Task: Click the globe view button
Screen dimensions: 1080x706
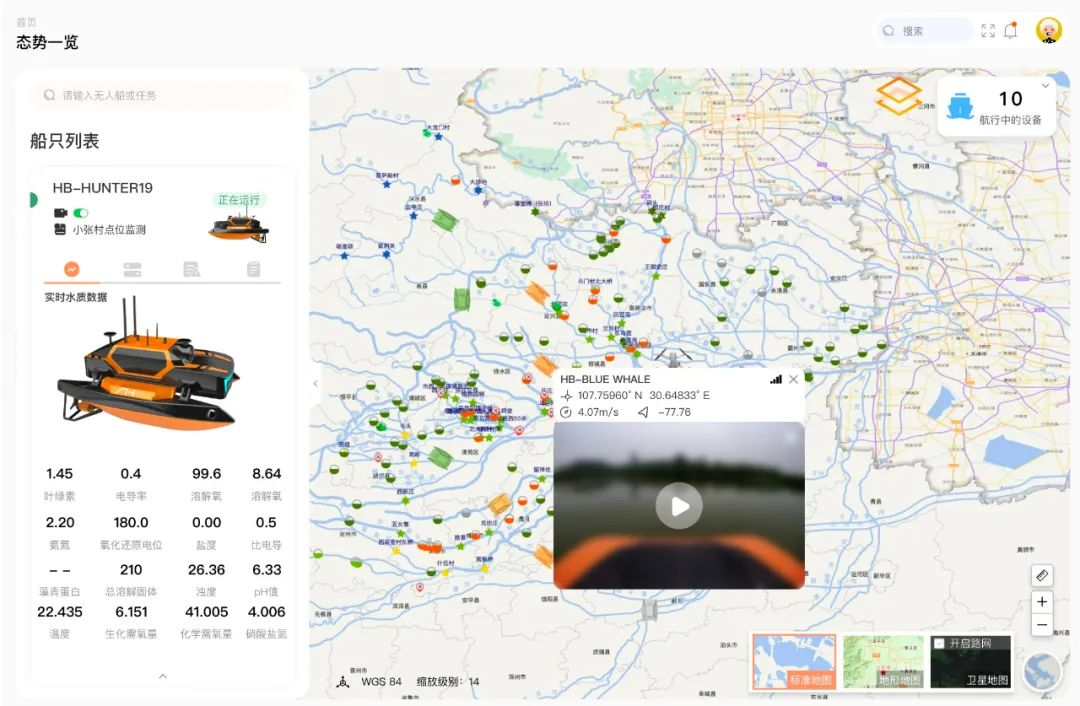Action: coord(1043,671)
